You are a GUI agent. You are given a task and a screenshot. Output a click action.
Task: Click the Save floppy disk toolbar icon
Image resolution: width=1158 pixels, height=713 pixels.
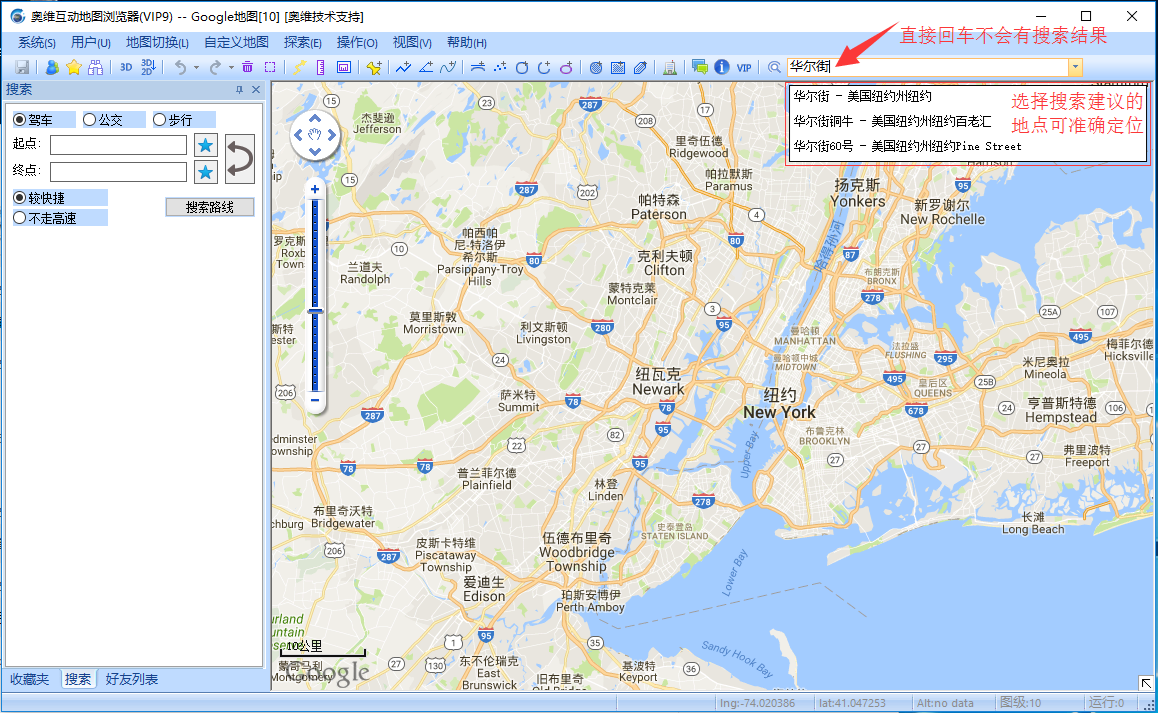pyautogui.click(x=22, y=67)
